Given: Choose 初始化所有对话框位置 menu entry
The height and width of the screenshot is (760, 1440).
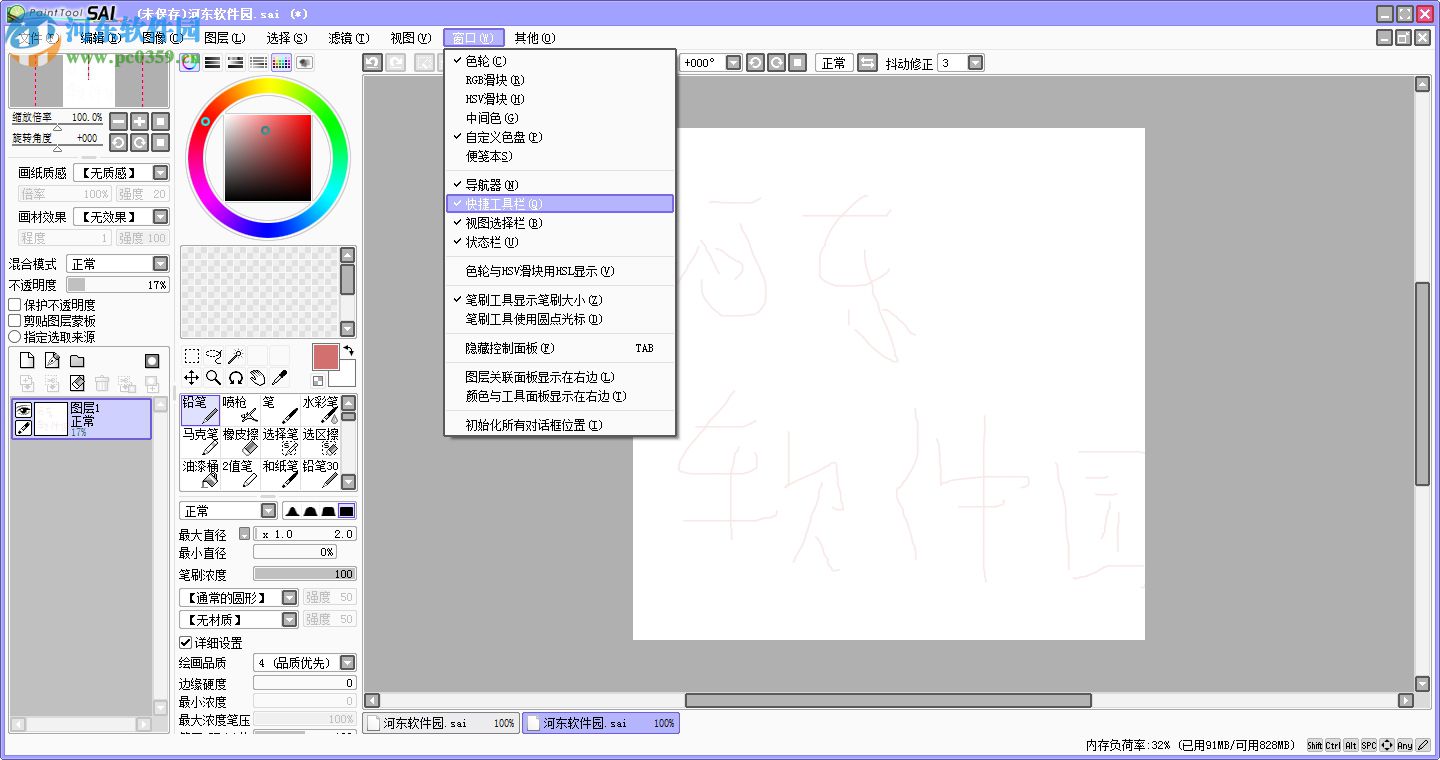Looking at the screenshot, I should click(x=560, y=425).
